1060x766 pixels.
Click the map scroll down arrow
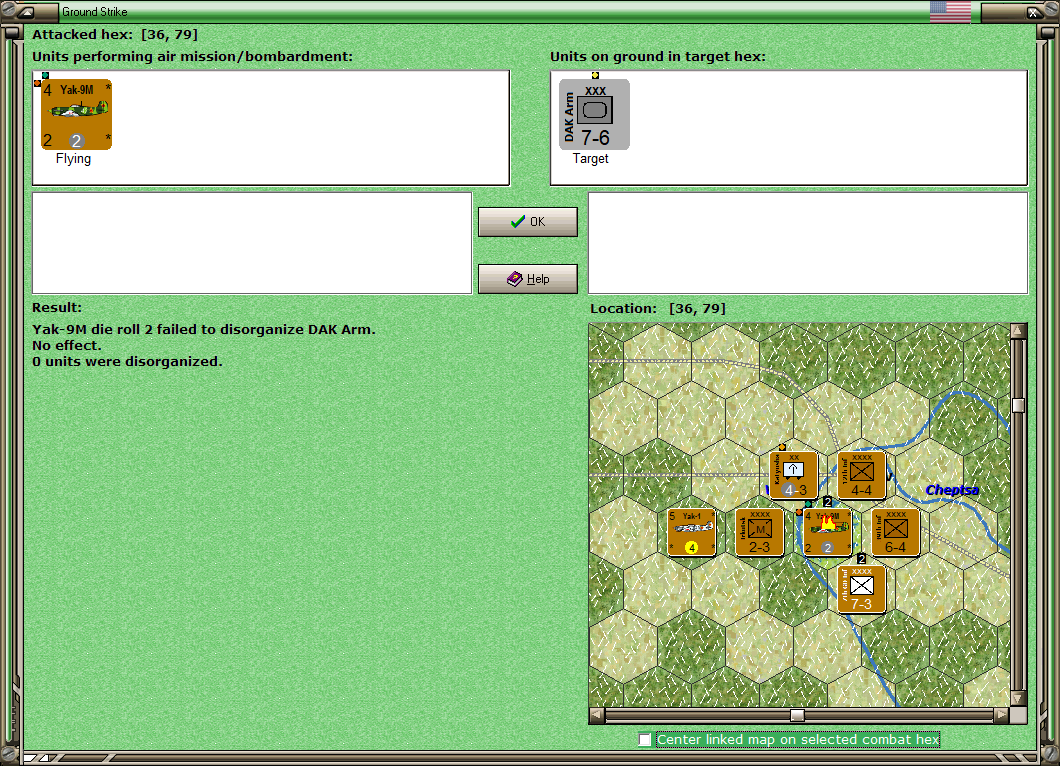click(x=1019, y=698)
